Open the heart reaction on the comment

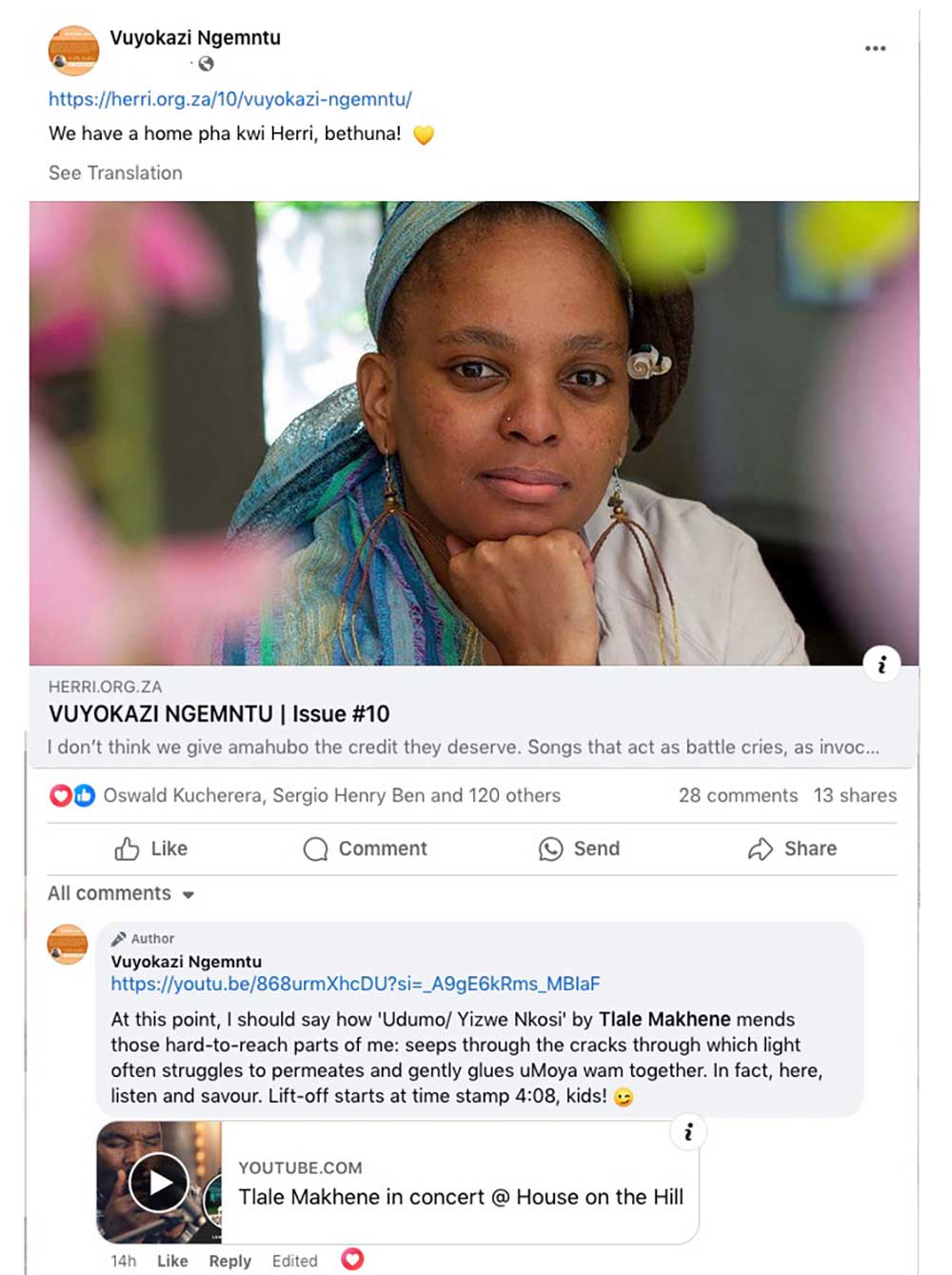coord(352,1259)
